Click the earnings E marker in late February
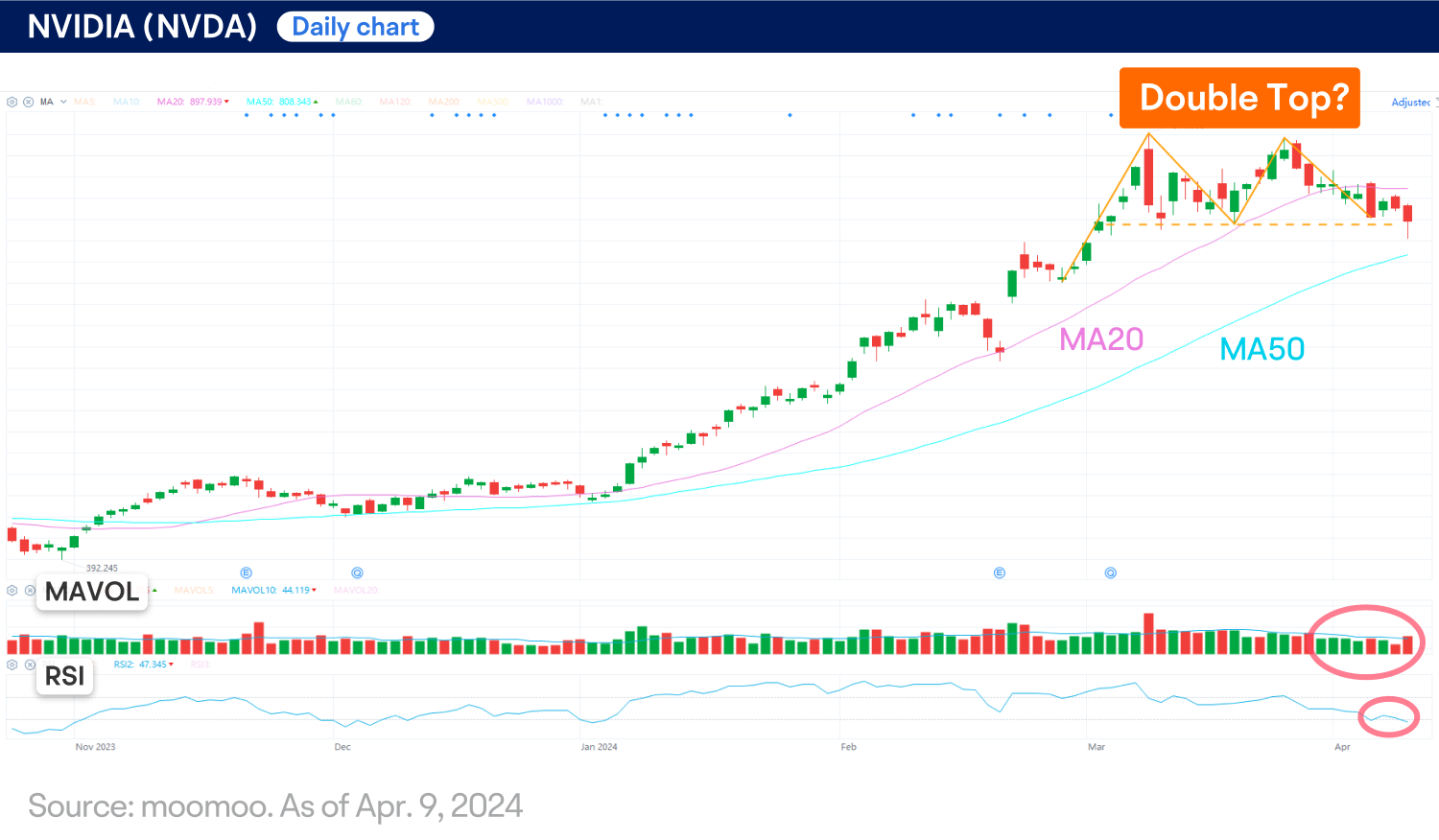 [999, 572]
